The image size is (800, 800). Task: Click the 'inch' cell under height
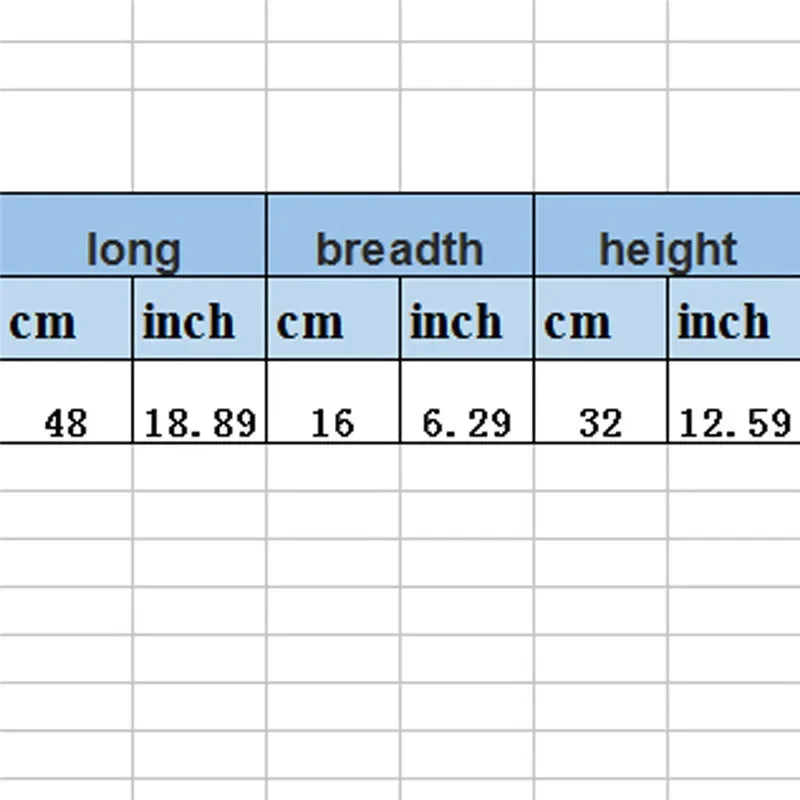734,318
